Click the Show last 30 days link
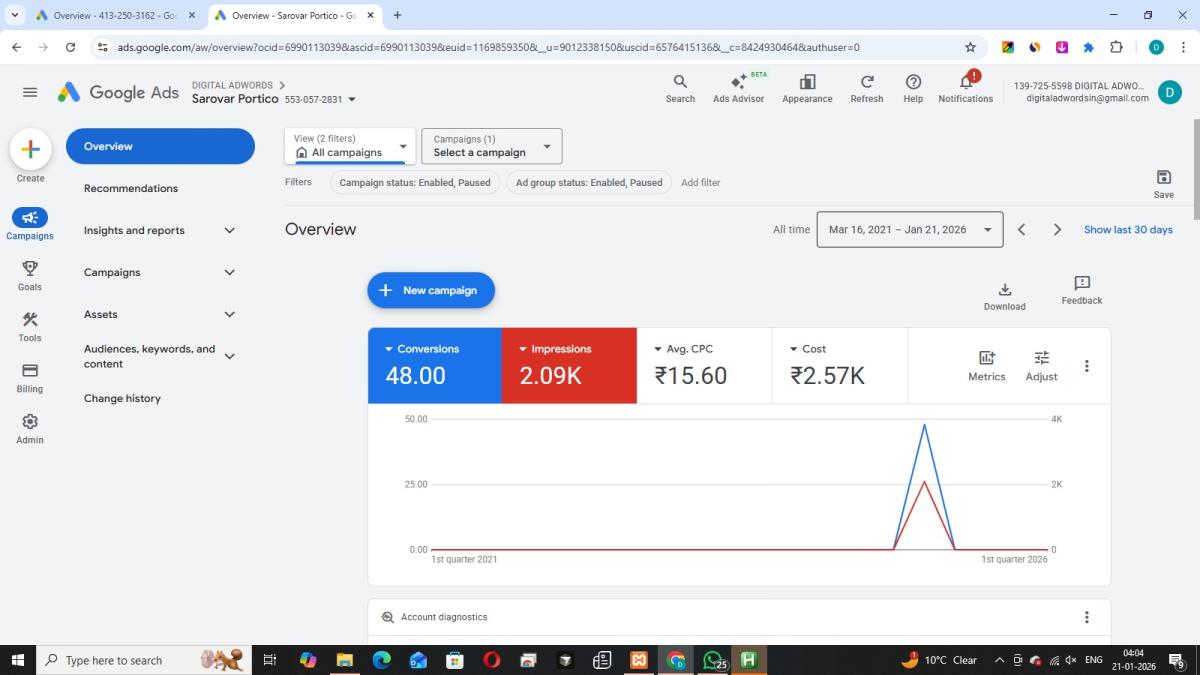1200x675 pixels. pyautogui.click(x=1128, y=229)
